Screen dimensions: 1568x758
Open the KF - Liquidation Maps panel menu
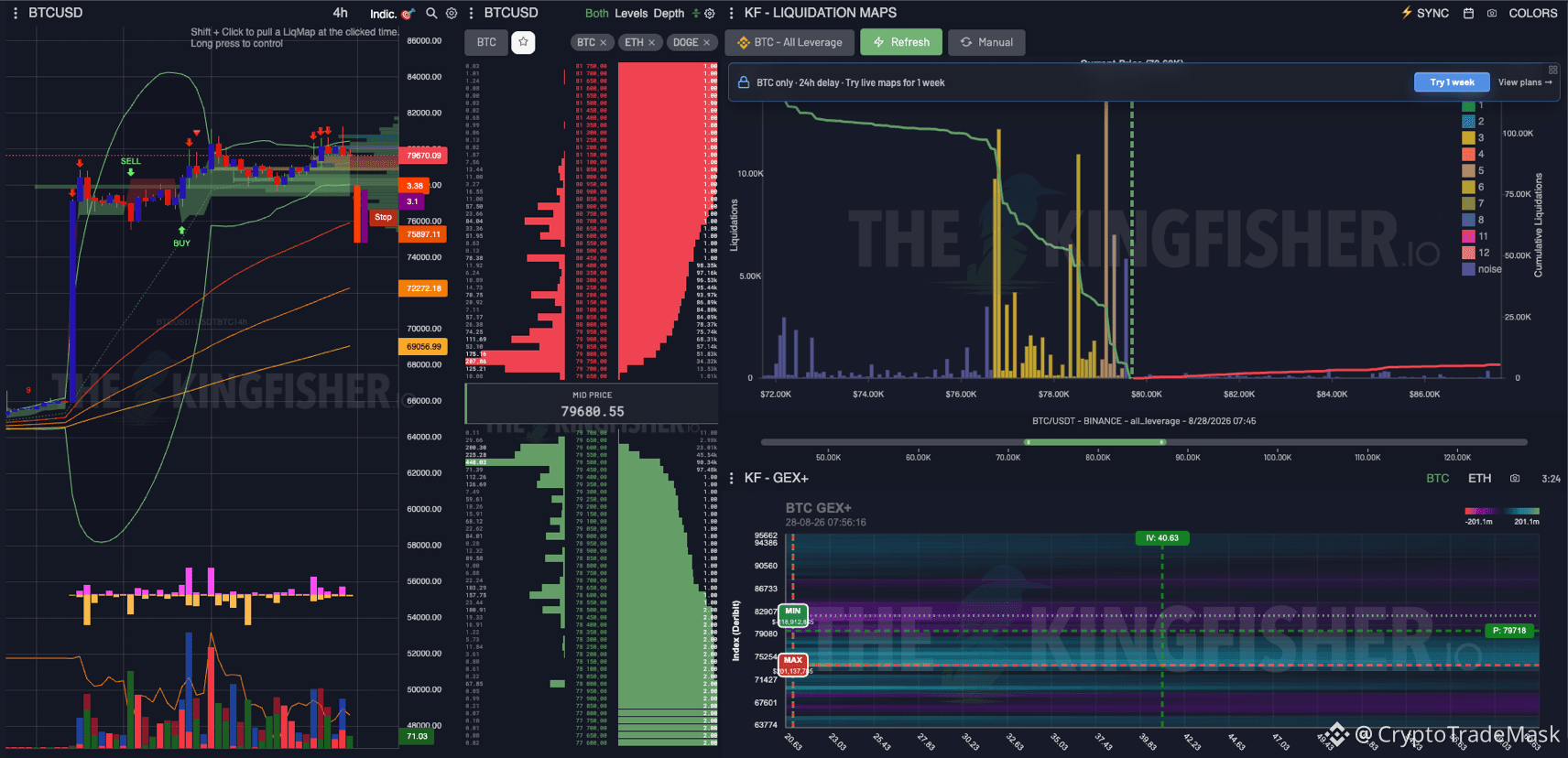[x=731, y=14]
